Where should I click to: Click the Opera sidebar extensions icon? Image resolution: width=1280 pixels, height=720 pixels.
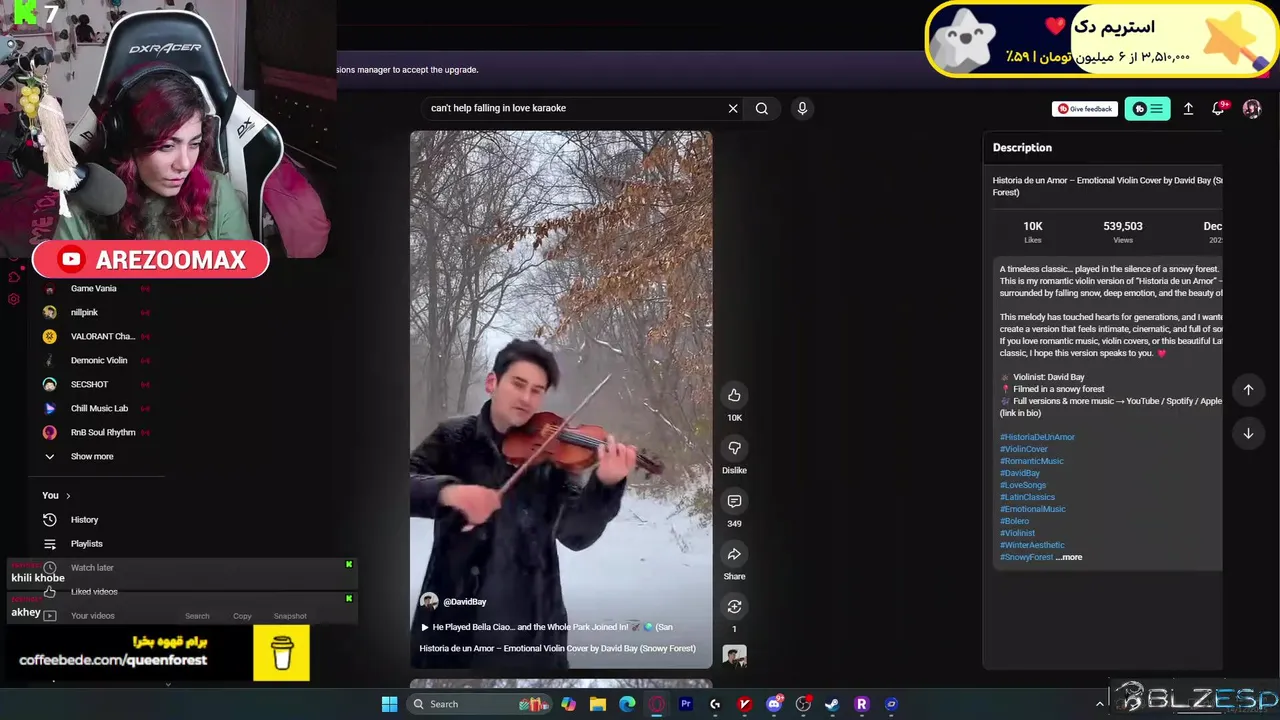14,277
